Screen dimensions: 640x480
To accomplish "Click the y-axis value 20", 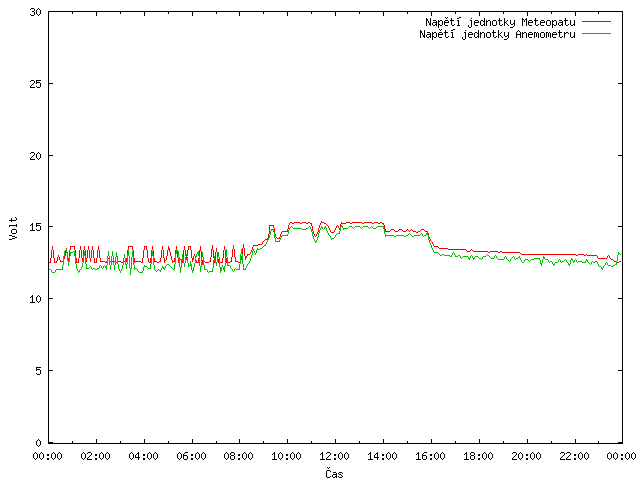I will click(x=36, y=156).
